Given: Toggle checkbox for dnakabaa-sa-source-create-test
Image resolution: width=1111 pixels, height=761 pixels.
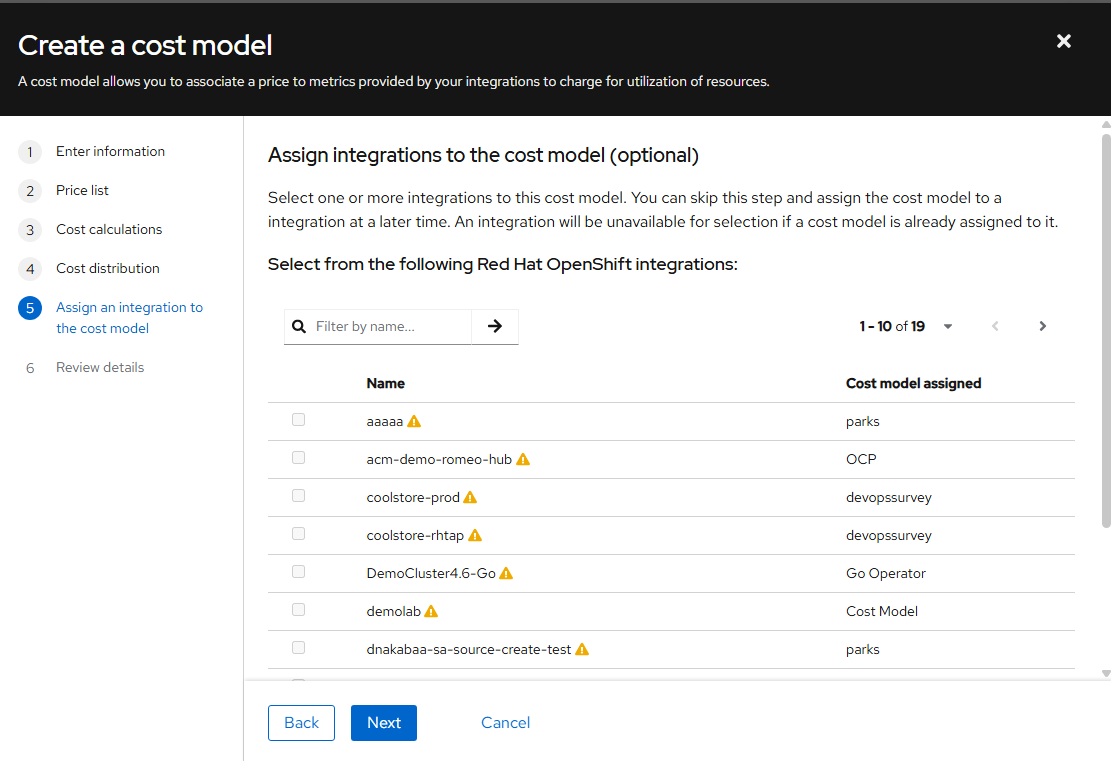Looking at the screenshot, I should pos(298,648).
